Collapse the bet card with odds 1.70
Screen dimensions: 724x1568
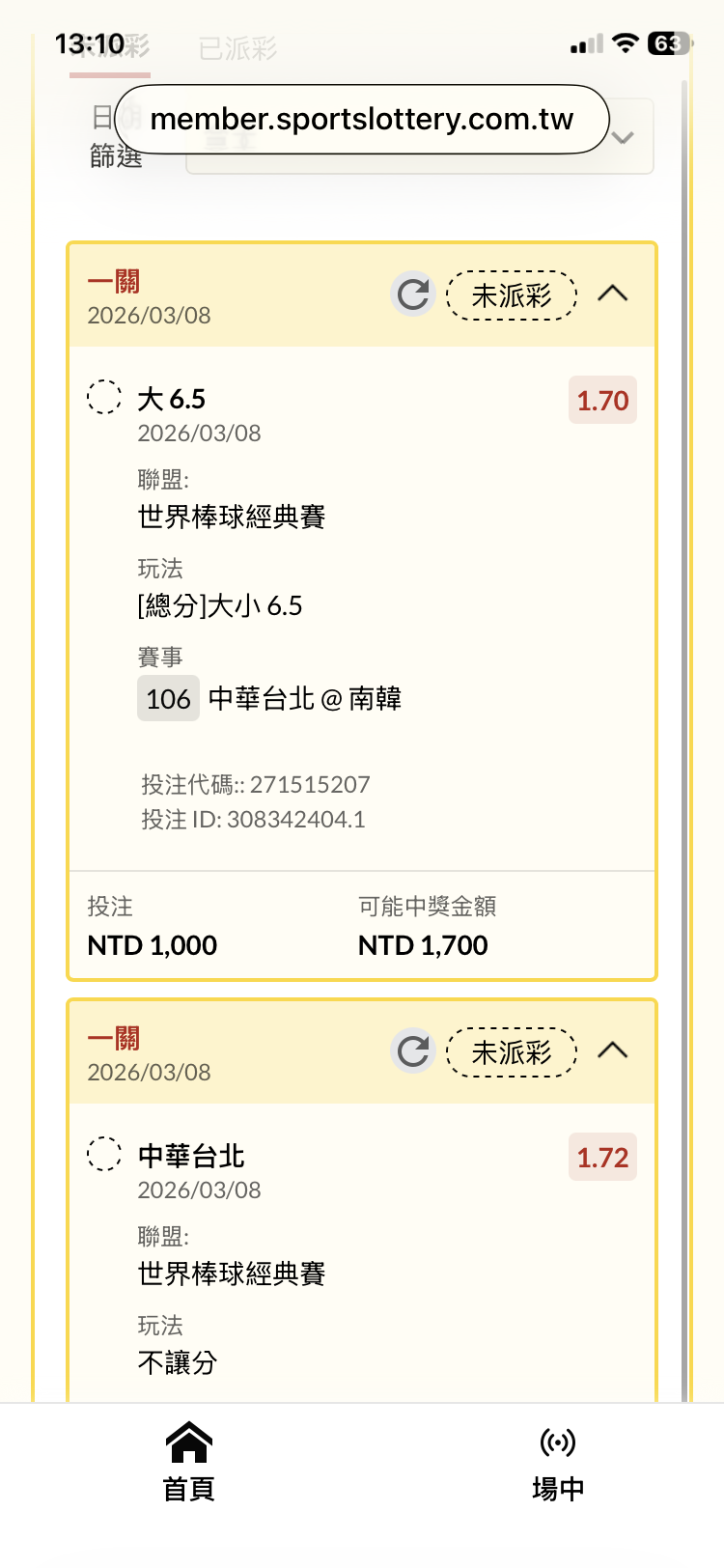(x=613, y=294)
